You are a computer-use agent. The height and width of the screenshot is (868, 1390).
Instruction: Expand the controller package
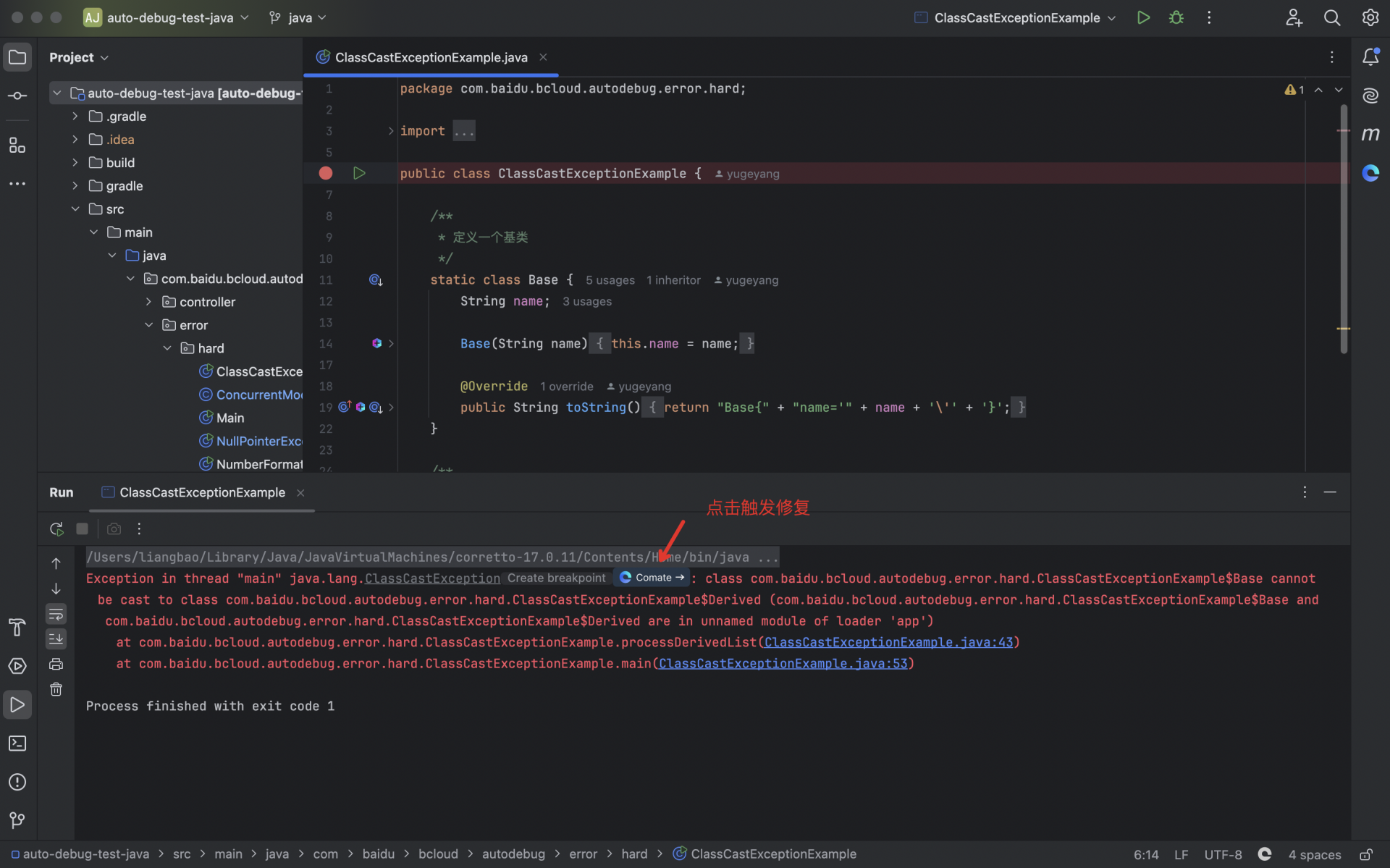tap(148, 301)
